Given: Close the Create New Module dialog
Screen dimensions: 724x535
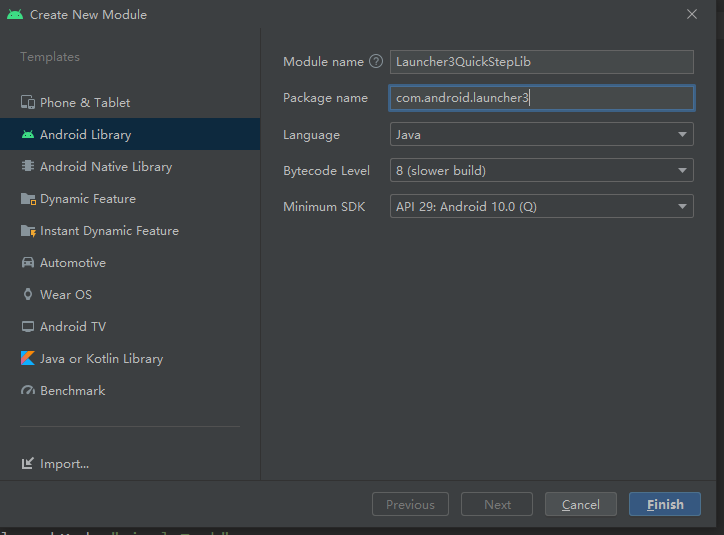Looking at the screenshot, I should 692,14.
